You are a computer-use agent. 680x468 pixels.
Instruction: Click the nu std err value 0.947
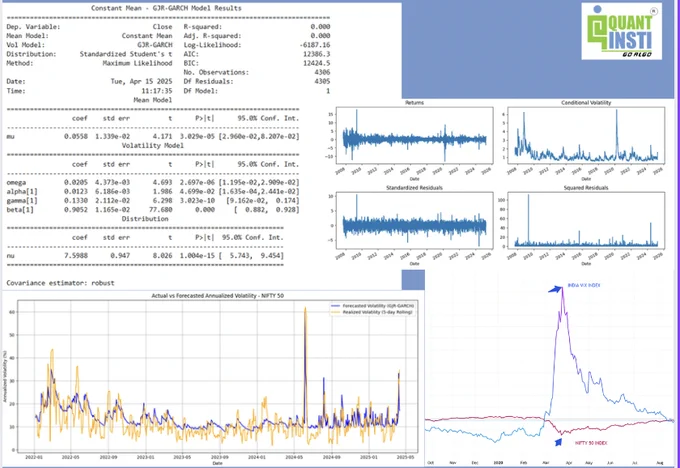120,255
